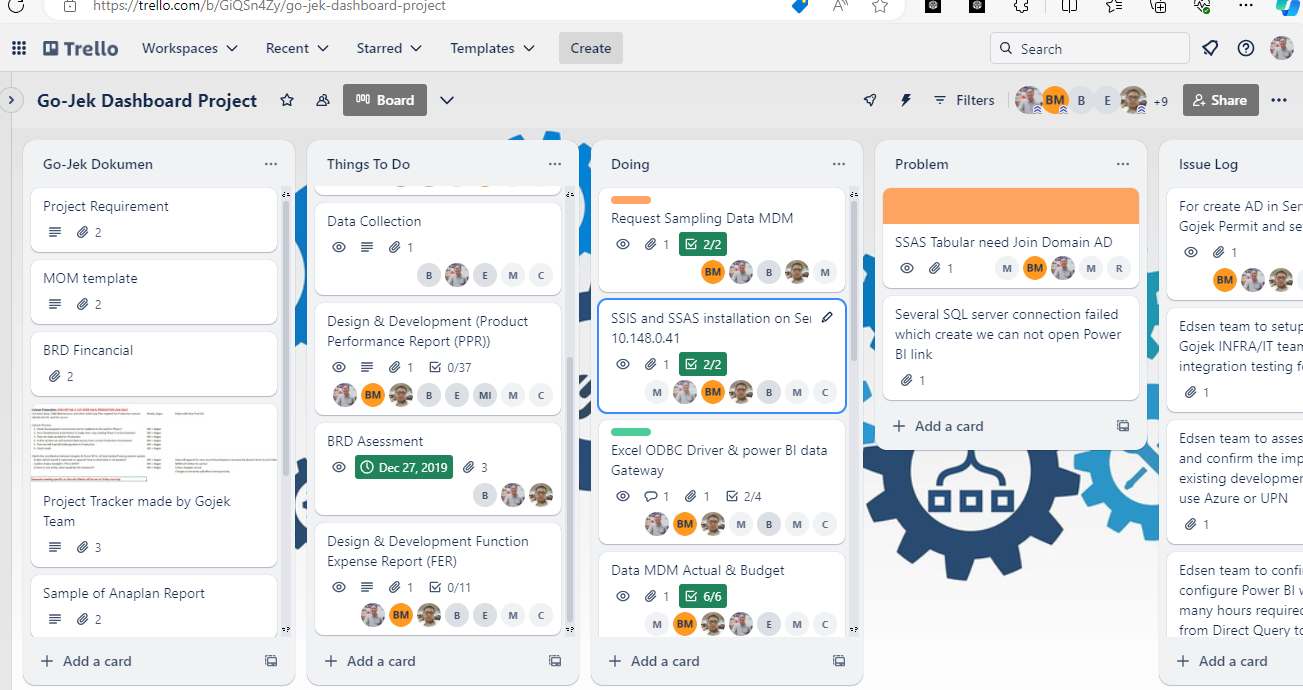Open the board menu three dots
Viewport: 1303px width, 690px height.
tap(1279, 100)
